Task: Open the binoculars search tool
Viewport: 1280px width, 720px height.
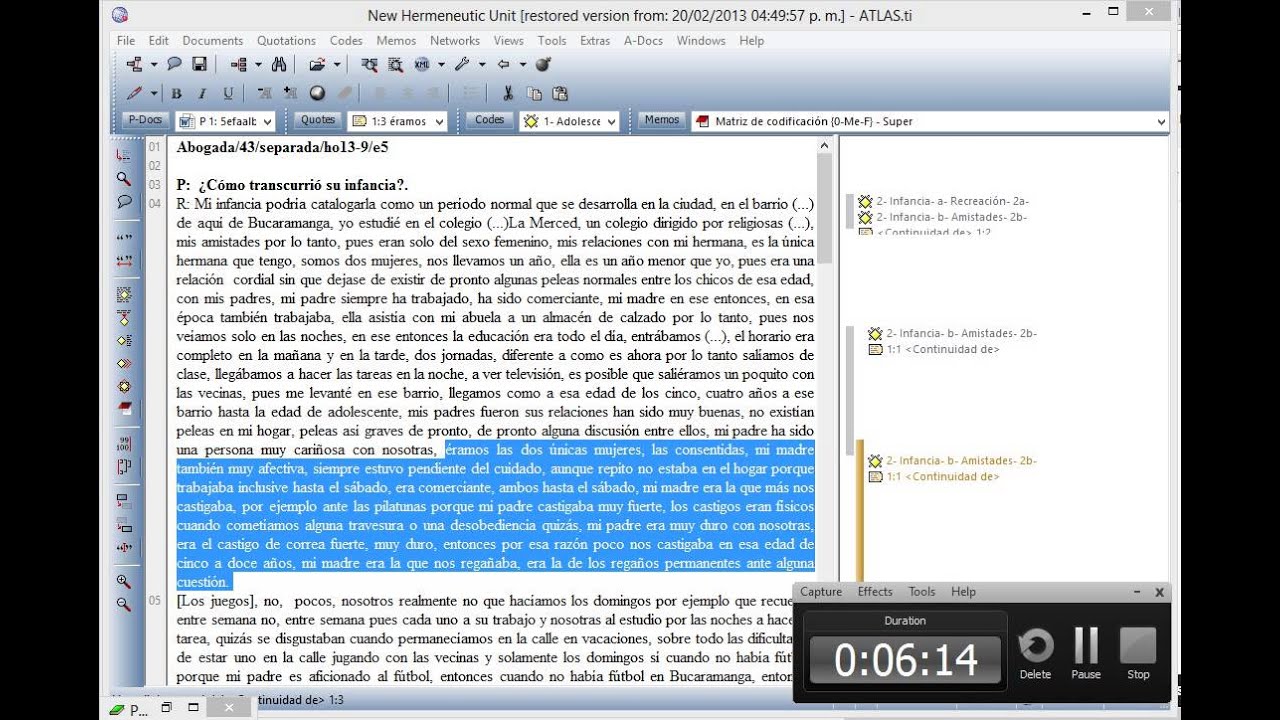Action: [279, 64]
